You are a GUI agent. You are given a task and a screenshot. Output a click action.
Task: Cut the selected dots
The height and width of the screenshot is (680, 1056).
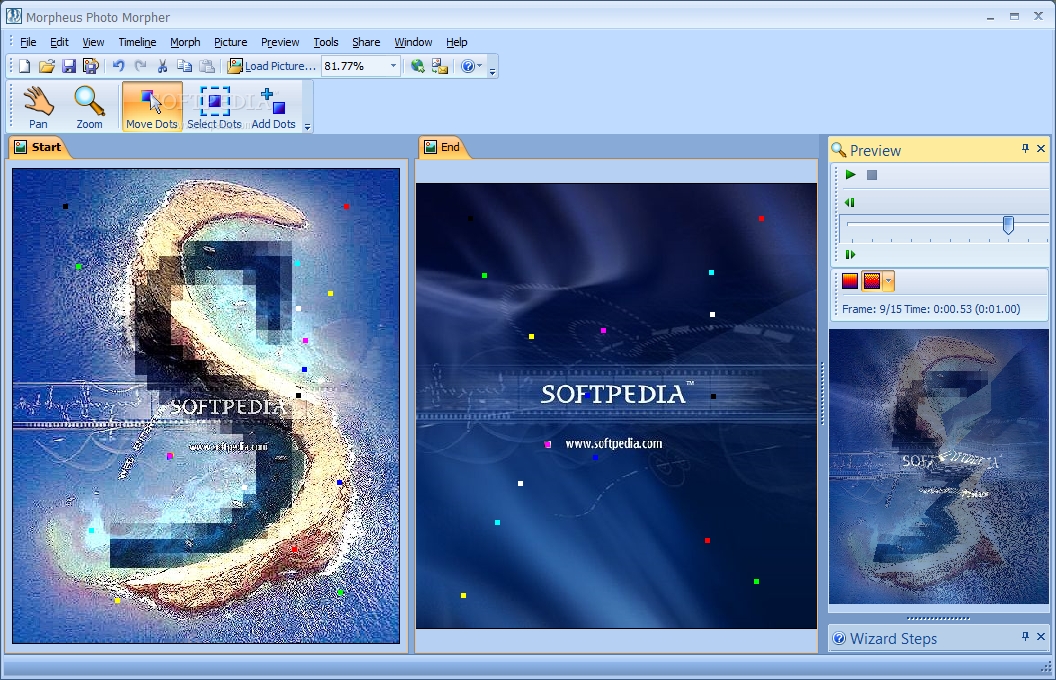[x=162, y=66]
